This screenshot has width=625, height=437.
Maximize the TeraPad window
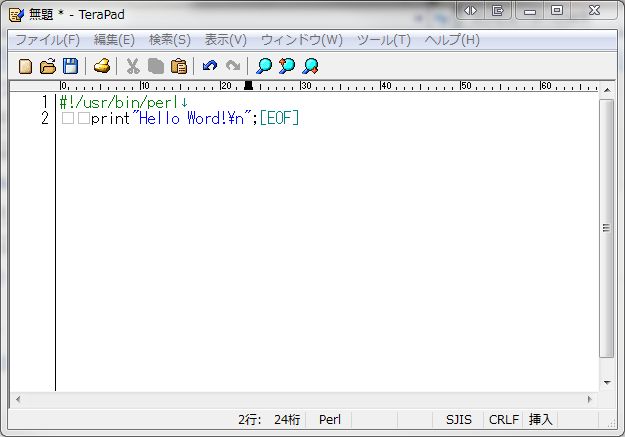[557, 10]
